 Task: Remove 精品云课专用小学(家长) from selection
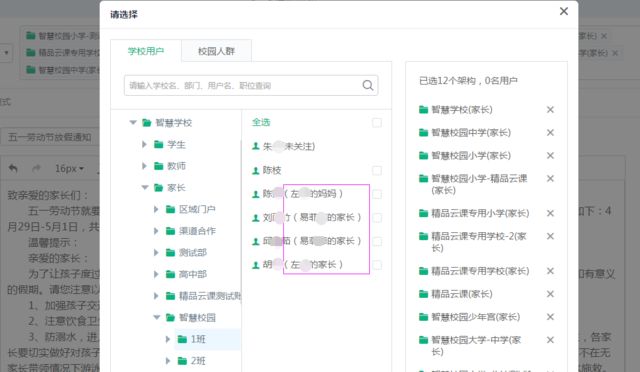click(550, 213)
